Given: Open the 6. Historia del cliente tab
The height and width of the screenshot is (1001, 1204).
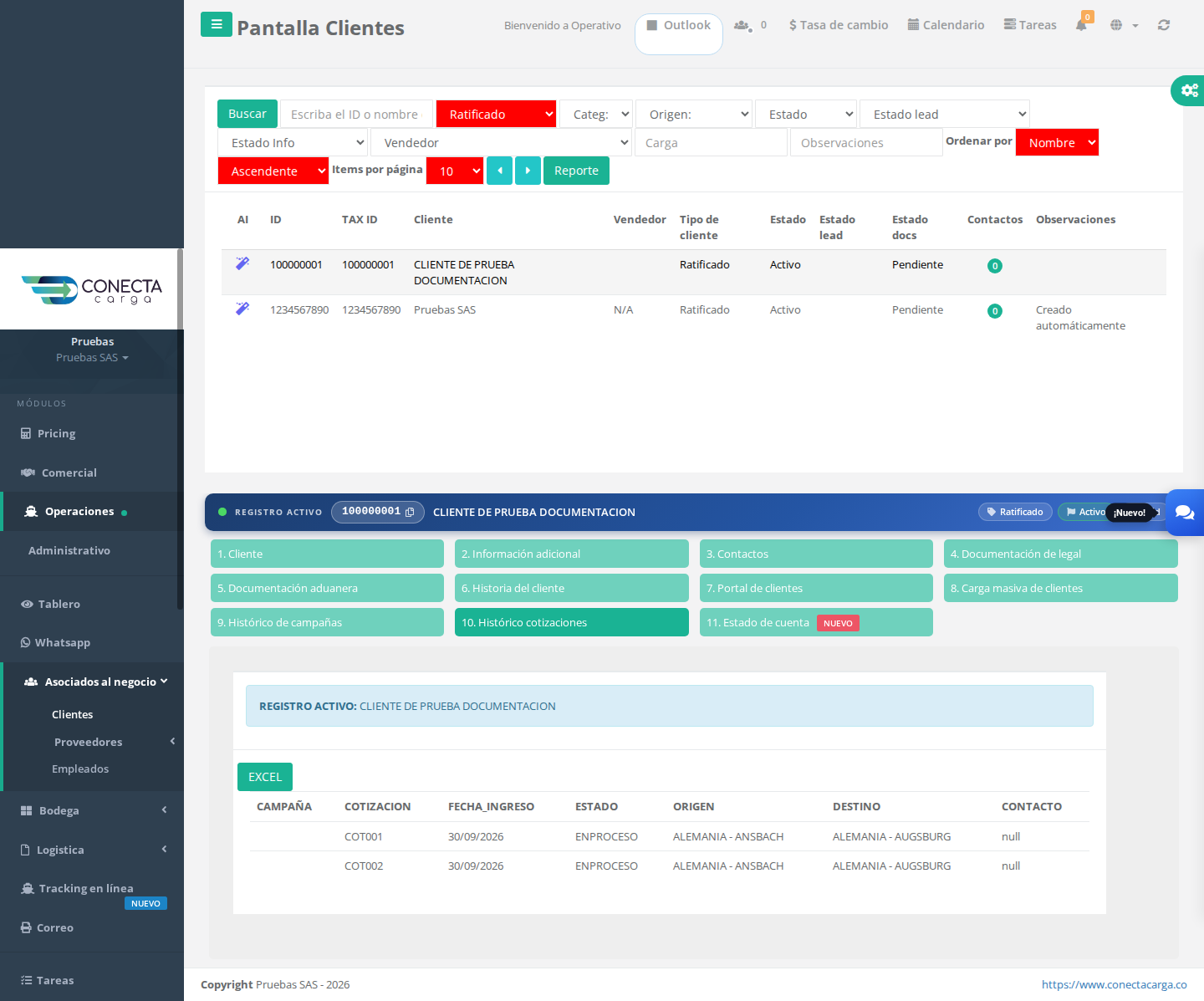Looking at the screenshot, I should tap(572, 588).
